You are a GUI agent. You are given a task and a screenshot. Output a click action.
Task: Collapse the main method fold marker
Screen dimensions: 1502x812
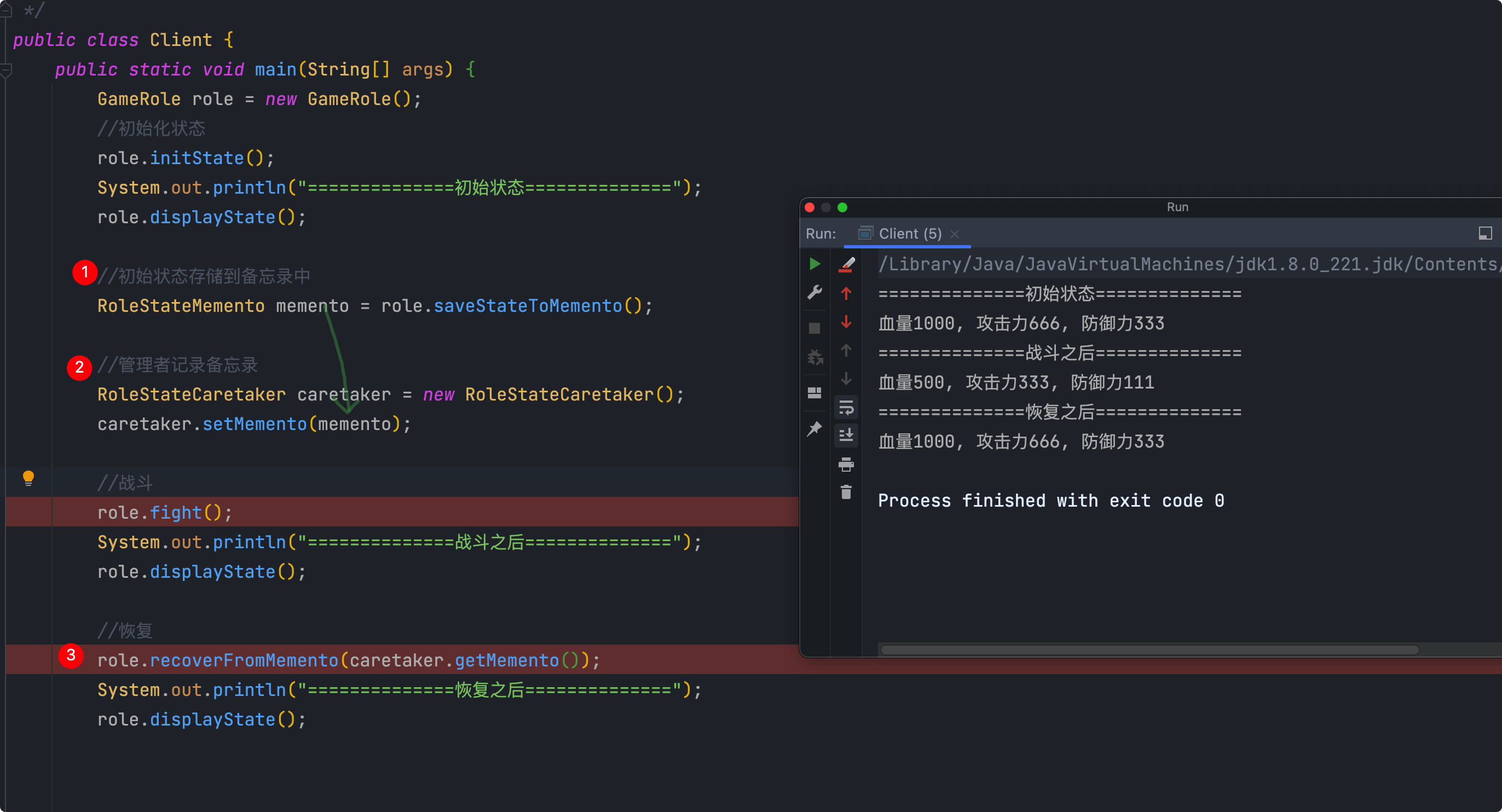coord(6,71)
